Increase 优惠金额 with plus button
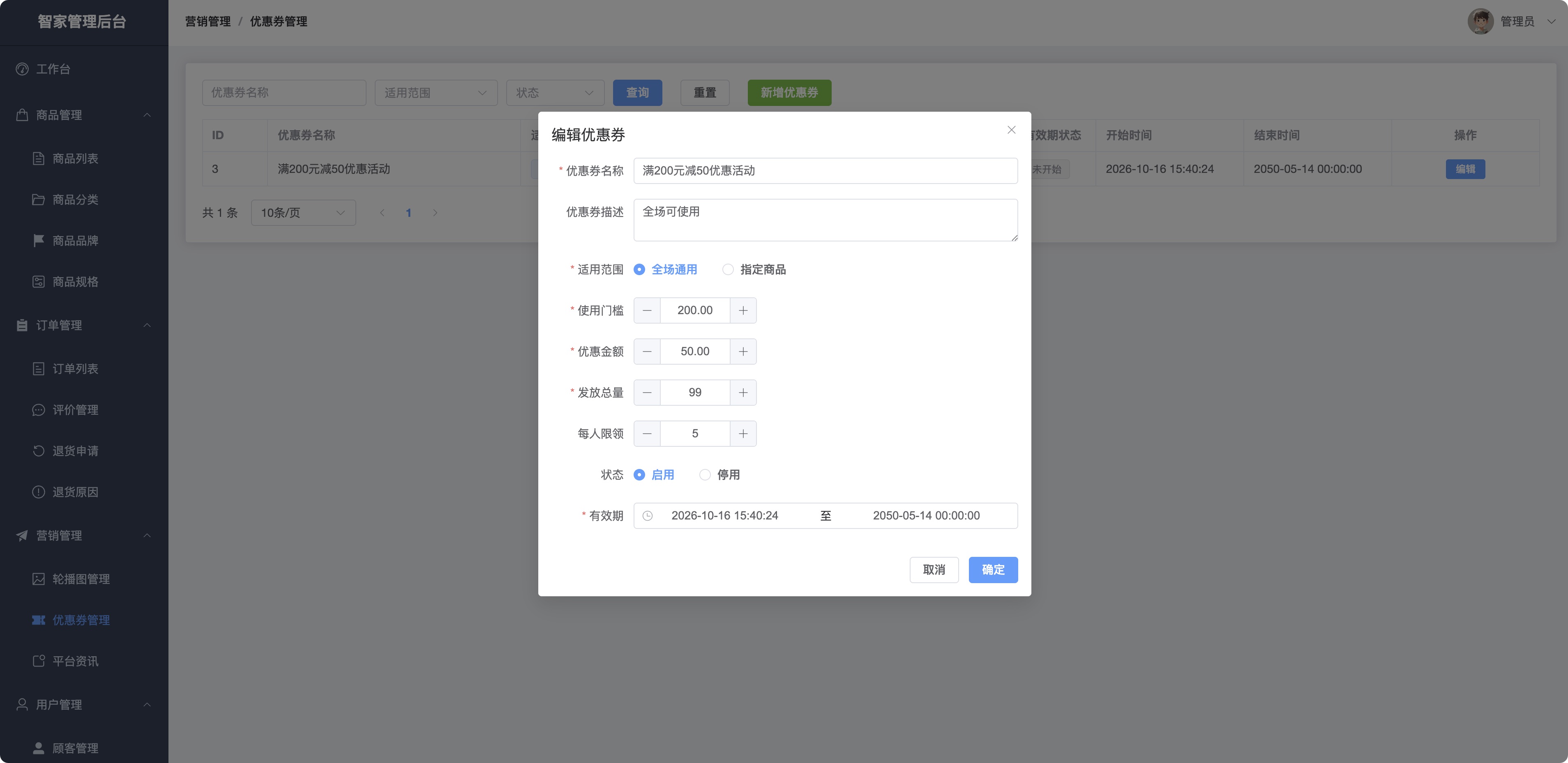Screen dimensions: 1568x763 coord(743,352)
